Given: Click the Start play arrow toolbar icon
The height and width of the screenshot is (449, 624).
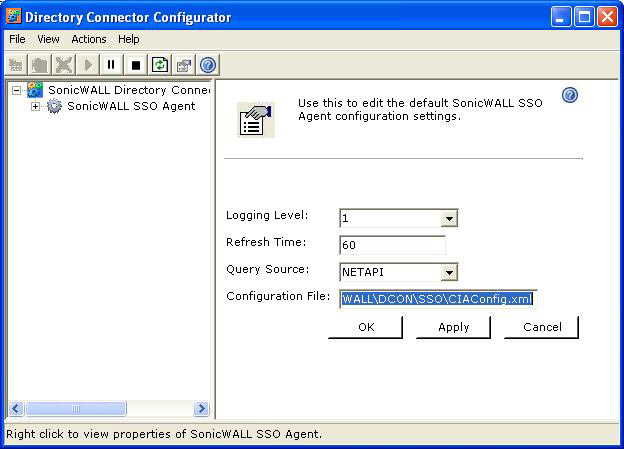Looking at the screenshot, I should (88, 64).
